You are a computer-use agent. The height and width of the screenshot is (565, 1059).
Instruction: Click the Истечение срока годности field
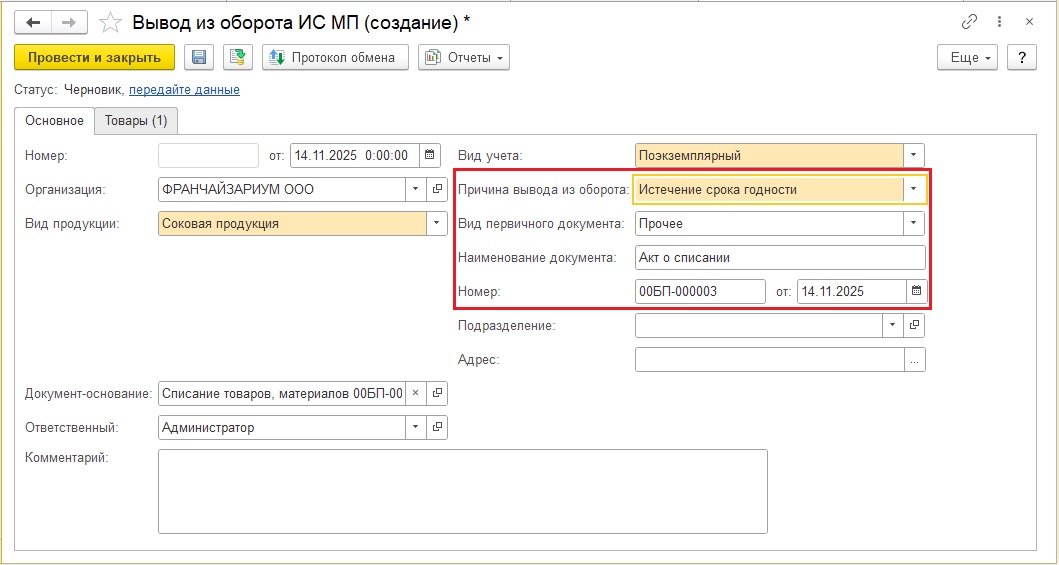pyautogui.click(x=768, y=190)
